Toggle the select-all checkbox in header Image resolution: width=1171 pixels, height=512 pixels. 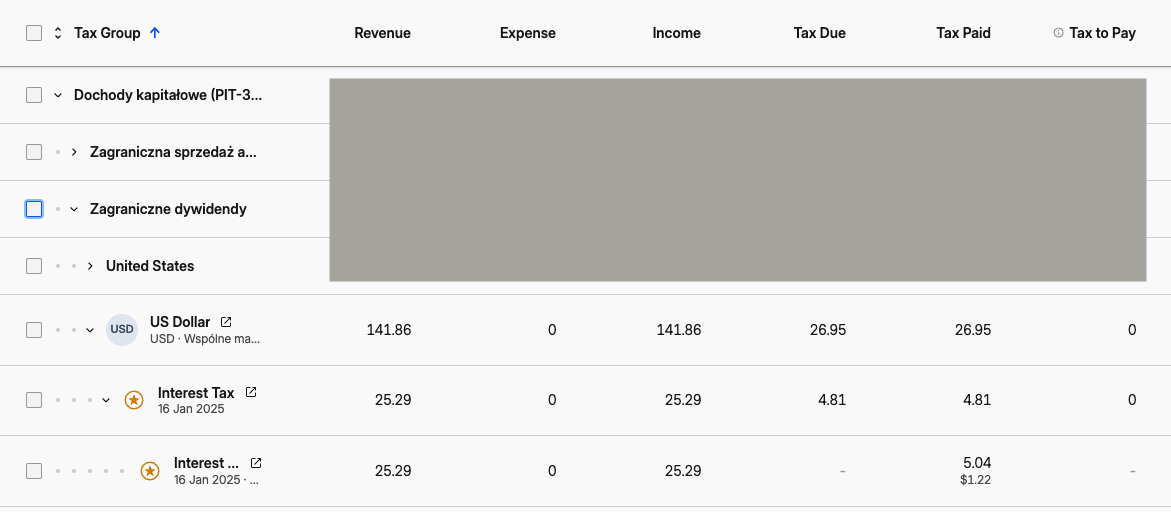point(34,33)
